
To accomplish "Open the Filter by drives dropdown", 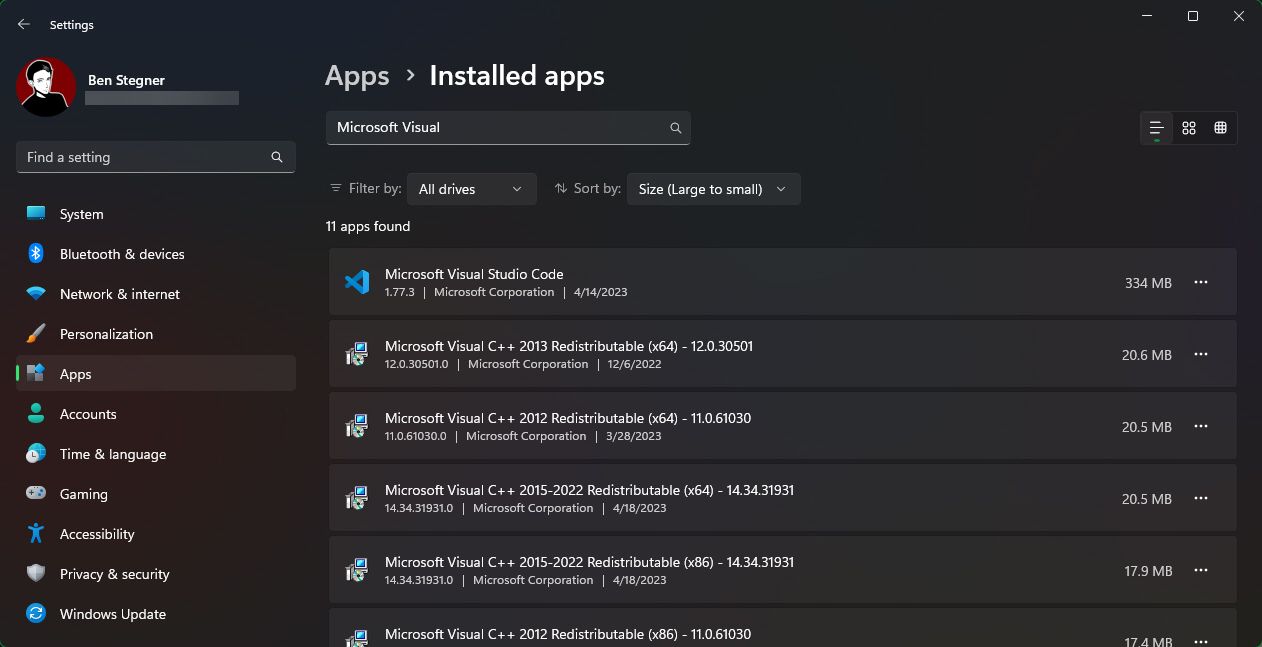I will [471, 188].
